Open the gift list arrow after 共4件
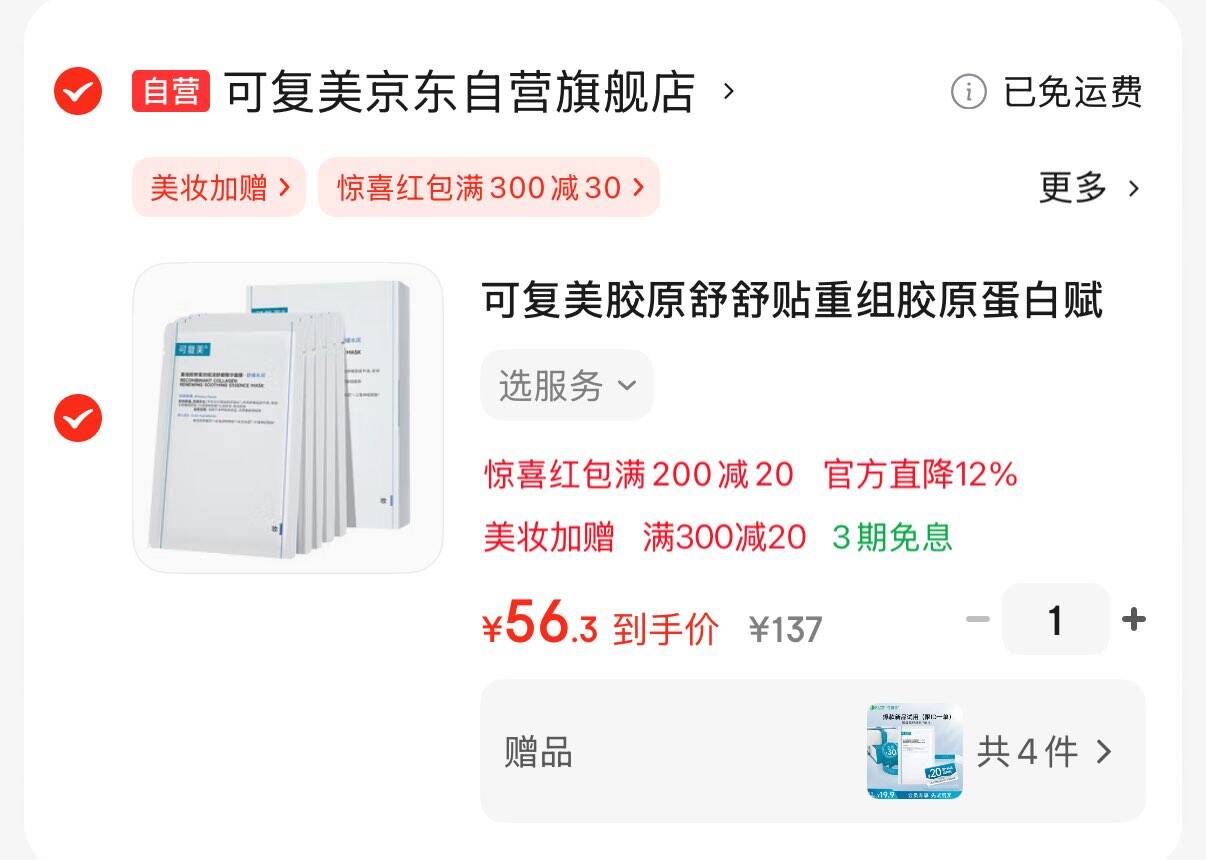 pos(1103,752)
